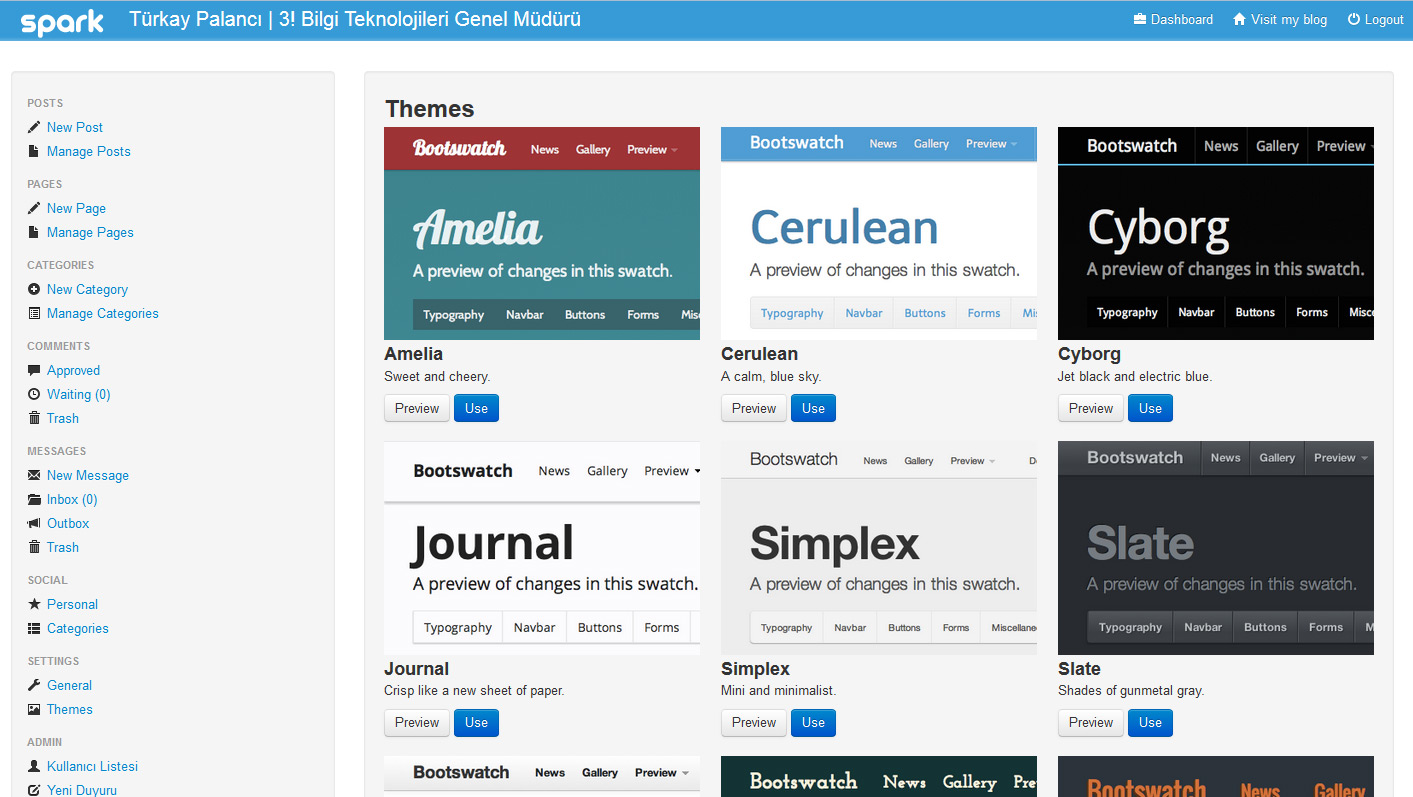Use the Amelia theme
The height and width of the screenshot is (797, 1413).
[476, 408]
